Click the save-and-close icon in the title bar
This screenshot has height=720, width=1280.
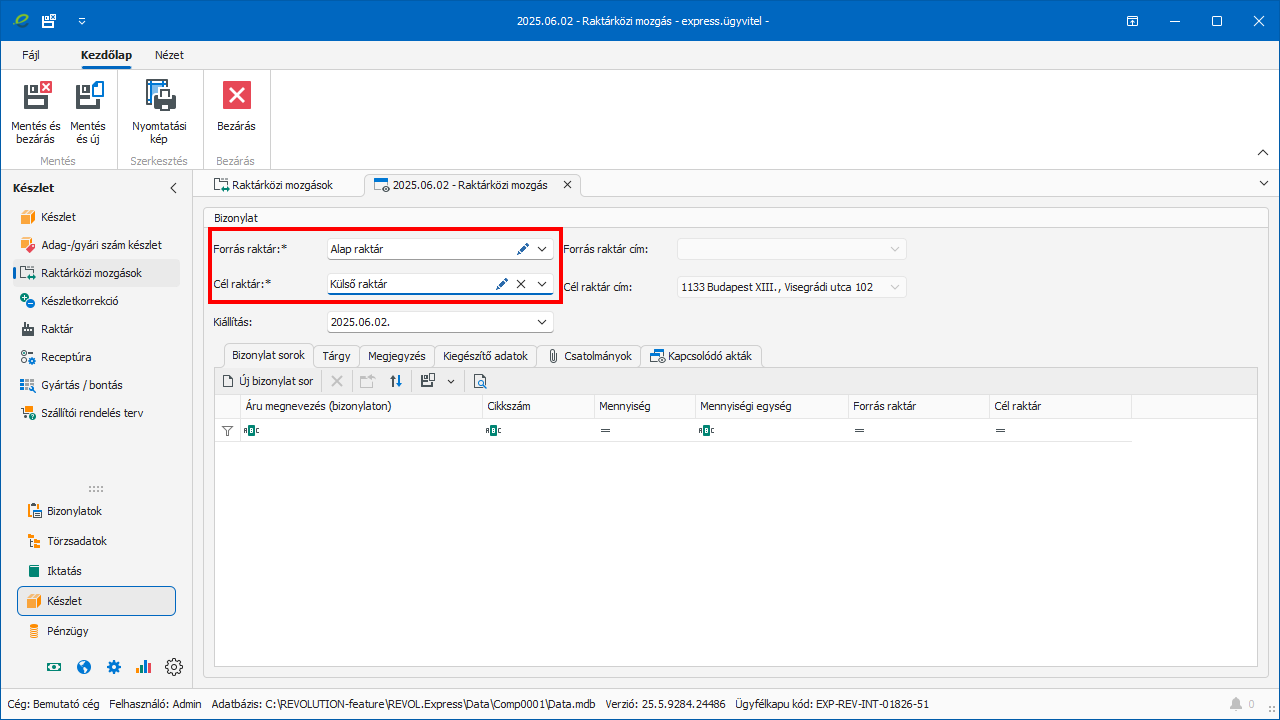coord(49,20)
